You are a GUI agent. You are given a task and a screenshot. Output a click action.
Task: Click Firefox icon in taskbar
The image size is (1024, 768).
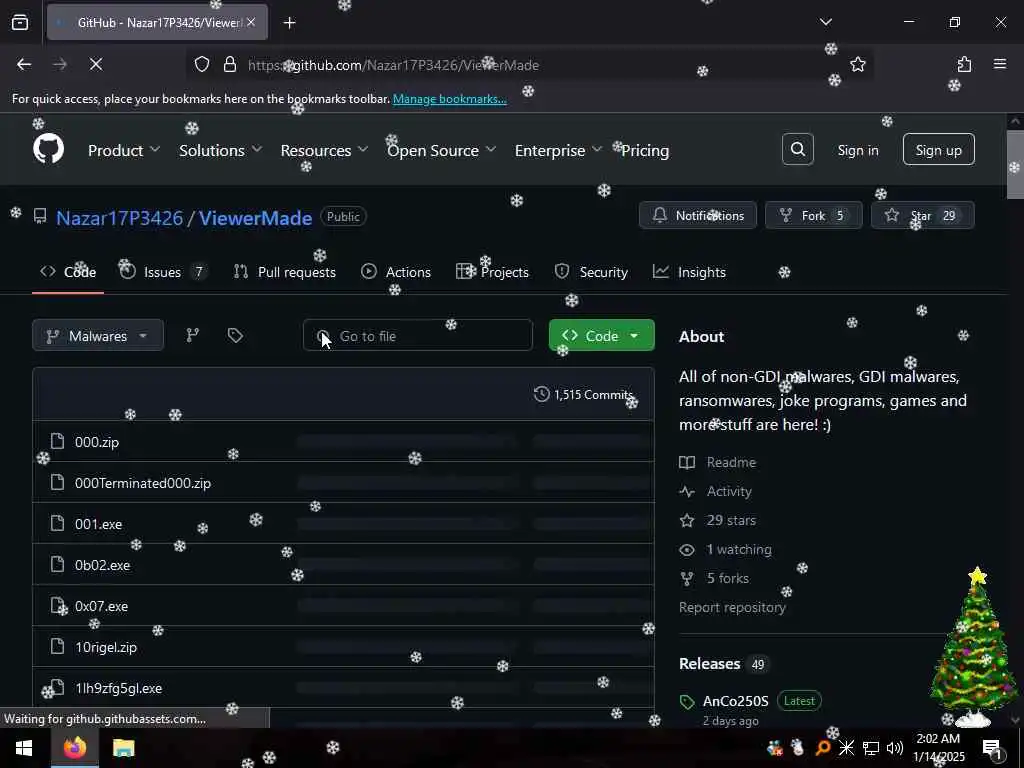pyautogui.click(x=74, y=748)
